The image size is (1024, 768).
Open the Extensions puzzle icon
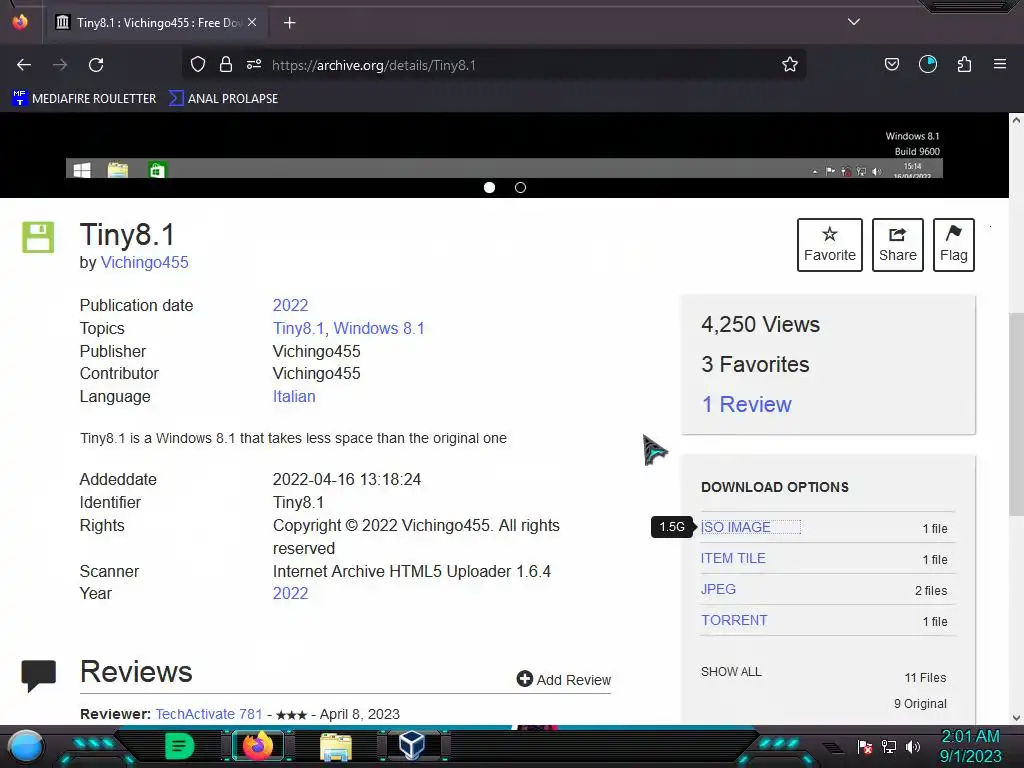coord(964,65)
